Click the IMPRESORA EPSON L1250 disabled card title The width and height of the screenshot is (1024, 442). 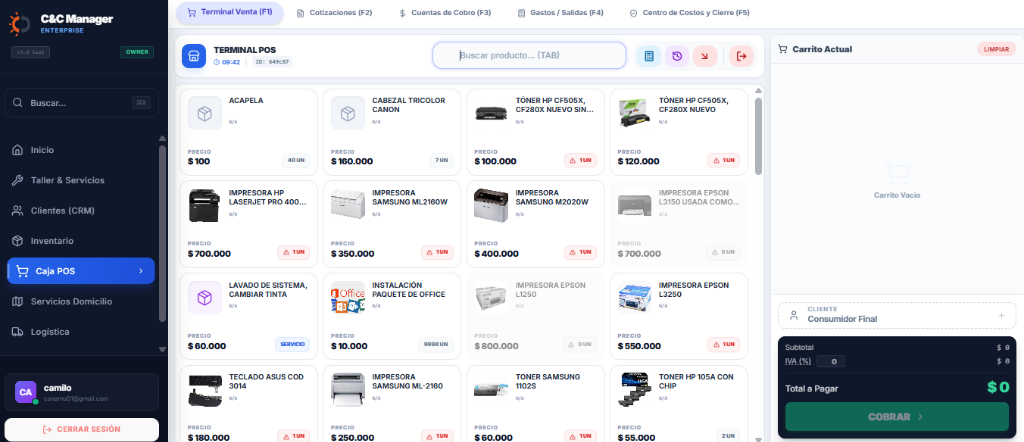[x=550, y=289]
